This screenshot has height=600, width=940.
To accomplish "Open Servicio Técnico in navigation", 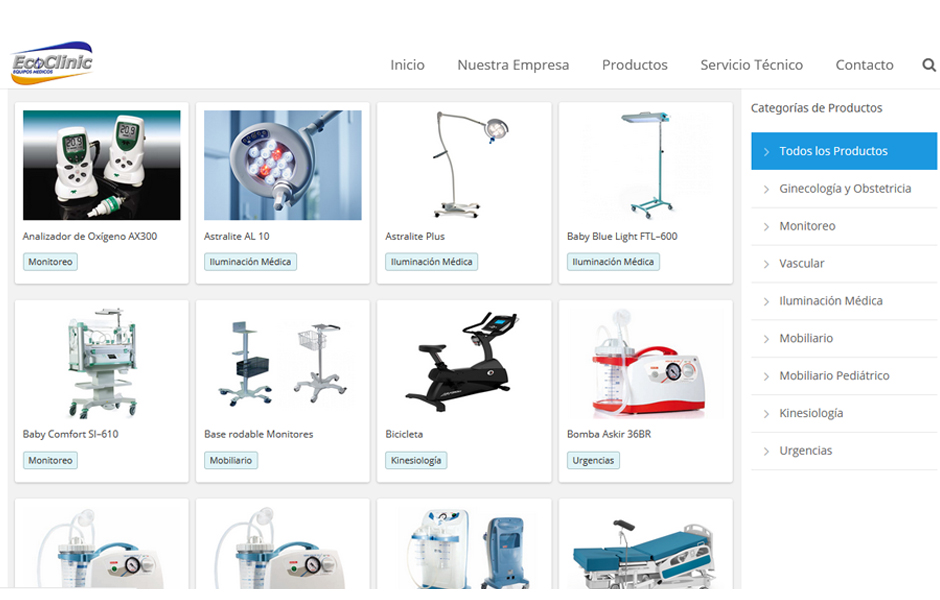I will coord(751,65).
